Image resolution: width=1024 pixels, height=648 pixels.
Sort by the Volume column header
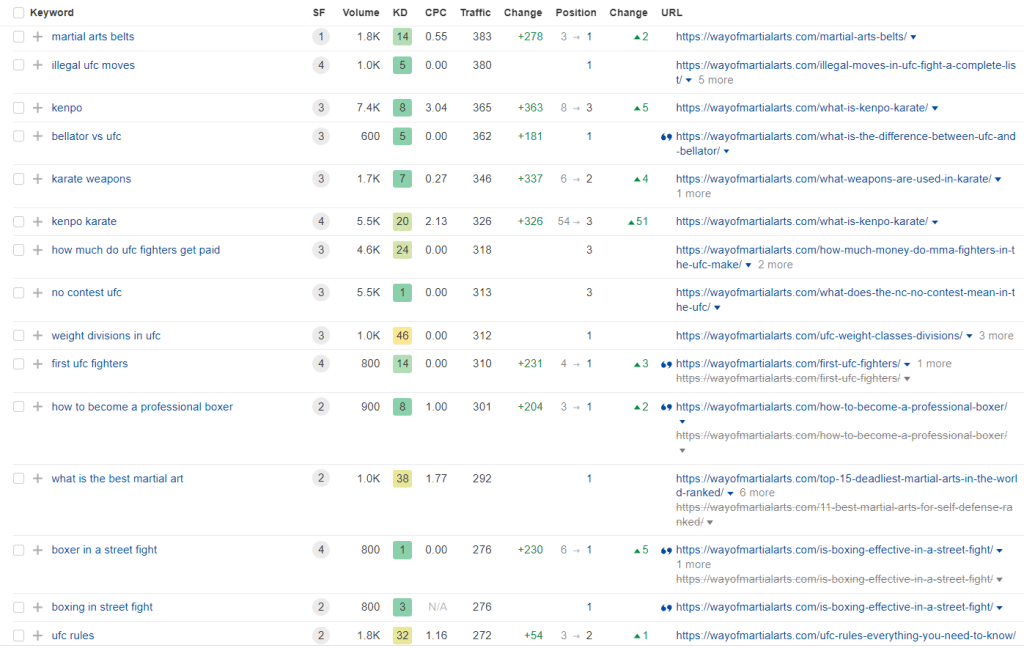361,12
